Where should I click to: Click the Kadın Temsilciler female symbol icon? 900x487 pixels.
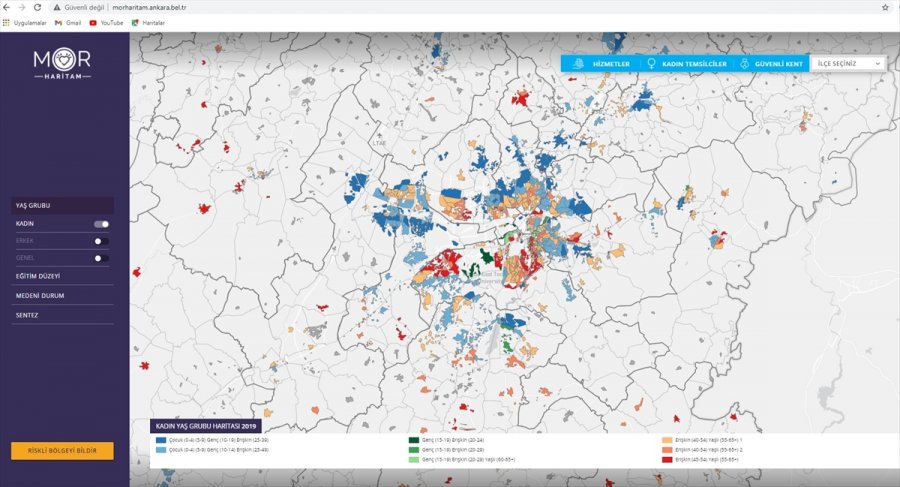[652, 63]
